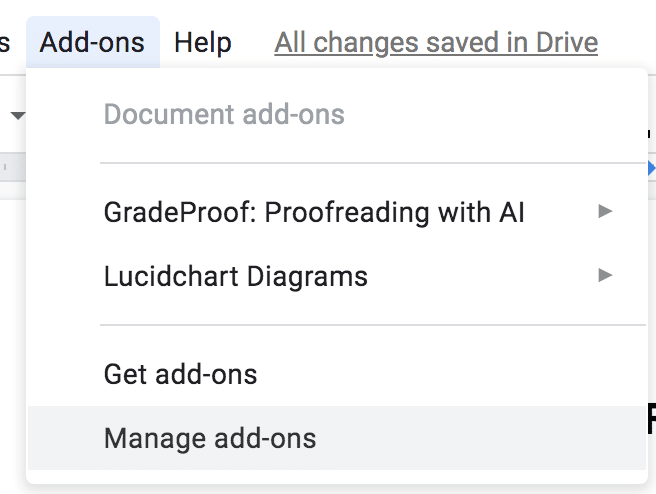The image size is (656, 494).
Task: Expand the Lucidchart Diagrams submenu arrow
Action: click(x=605, y=275)
